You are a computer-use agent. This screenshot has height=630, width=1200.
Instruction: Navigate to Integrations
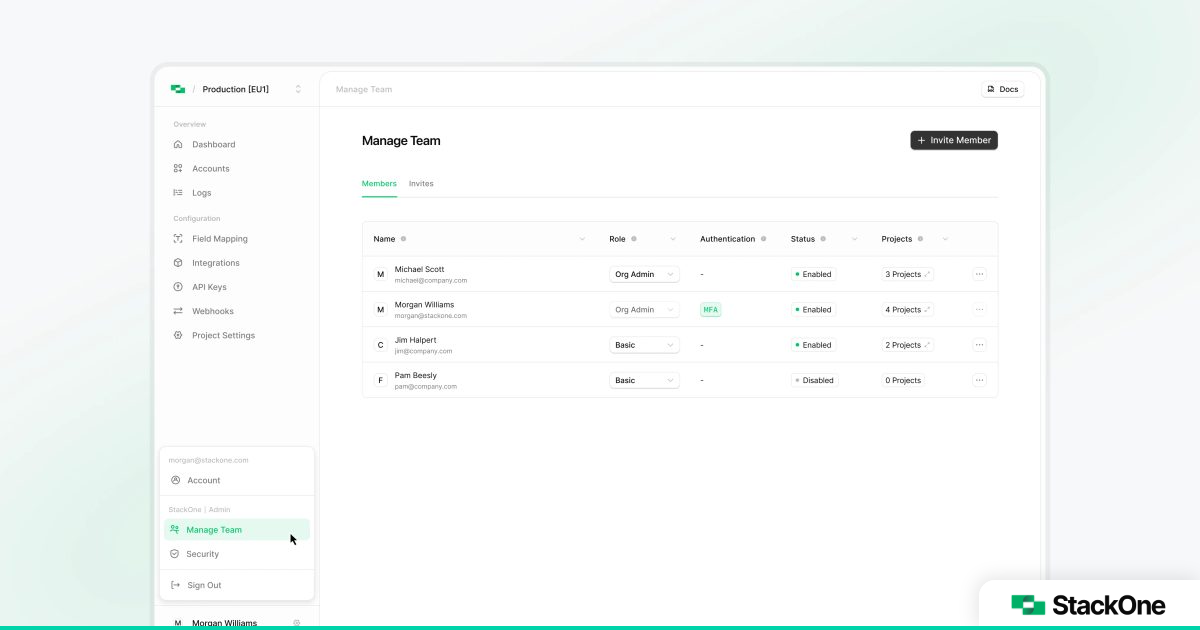click(x=215, y=263)
